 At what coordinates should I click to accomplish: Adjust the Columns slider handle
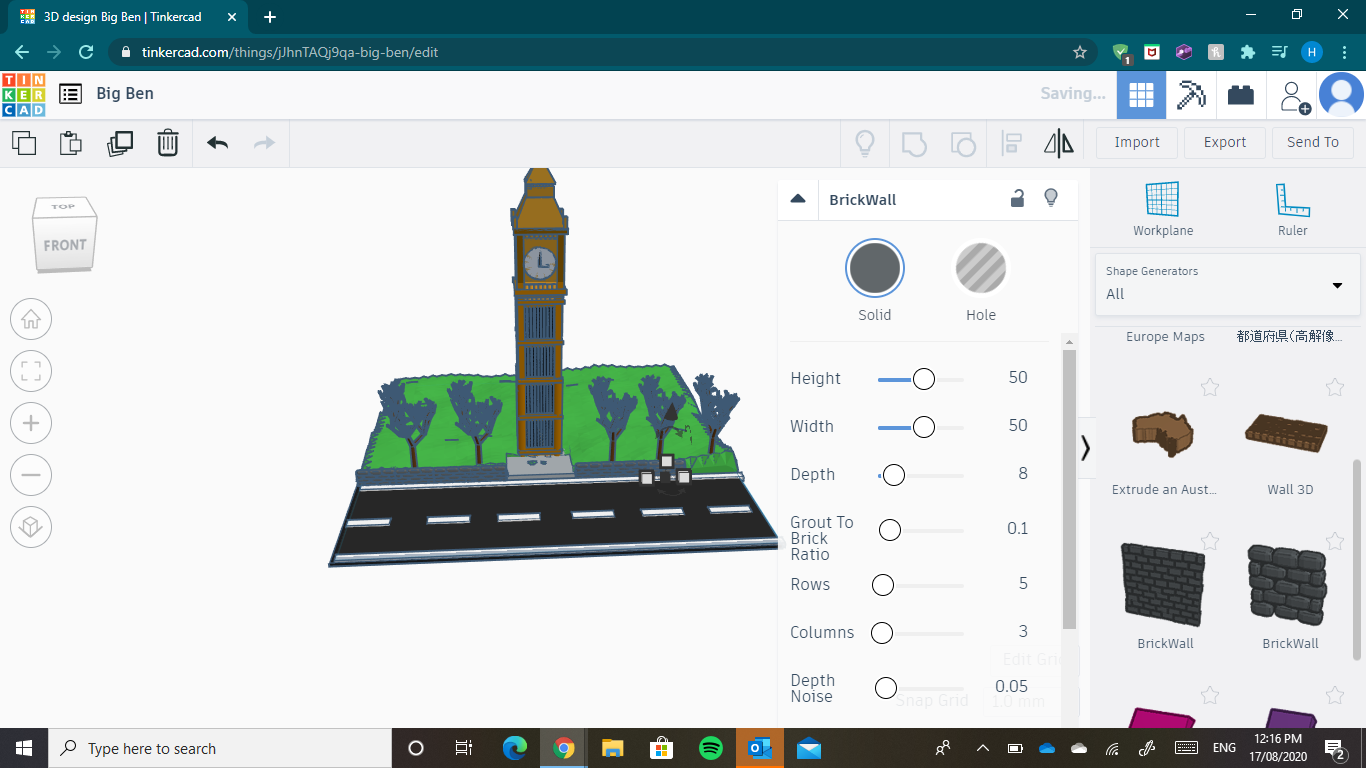pyautogui.click(x=882, y=633)
